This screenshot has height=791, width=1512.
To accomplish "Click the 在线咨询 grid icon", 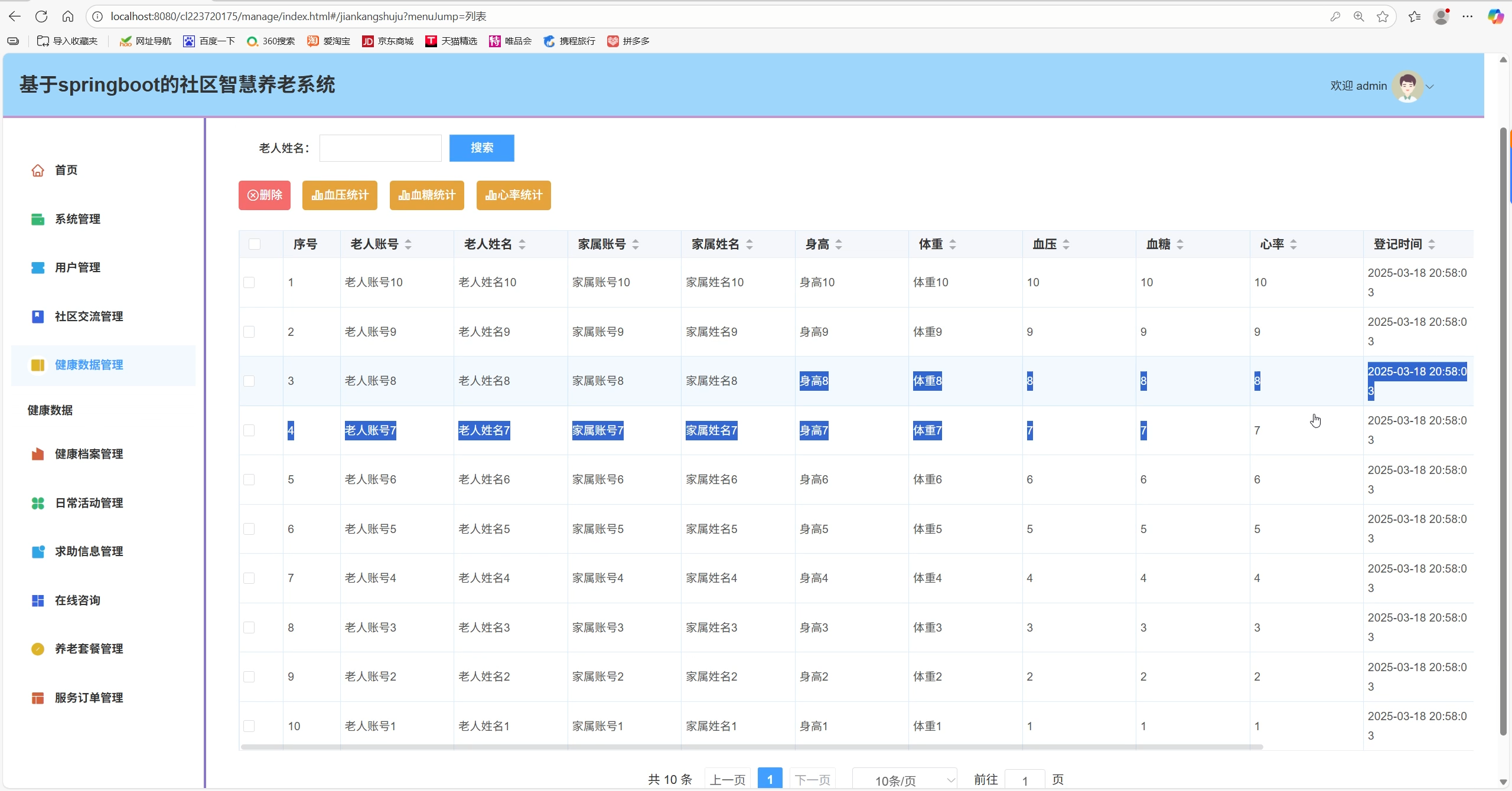I will tap(38, 601).
